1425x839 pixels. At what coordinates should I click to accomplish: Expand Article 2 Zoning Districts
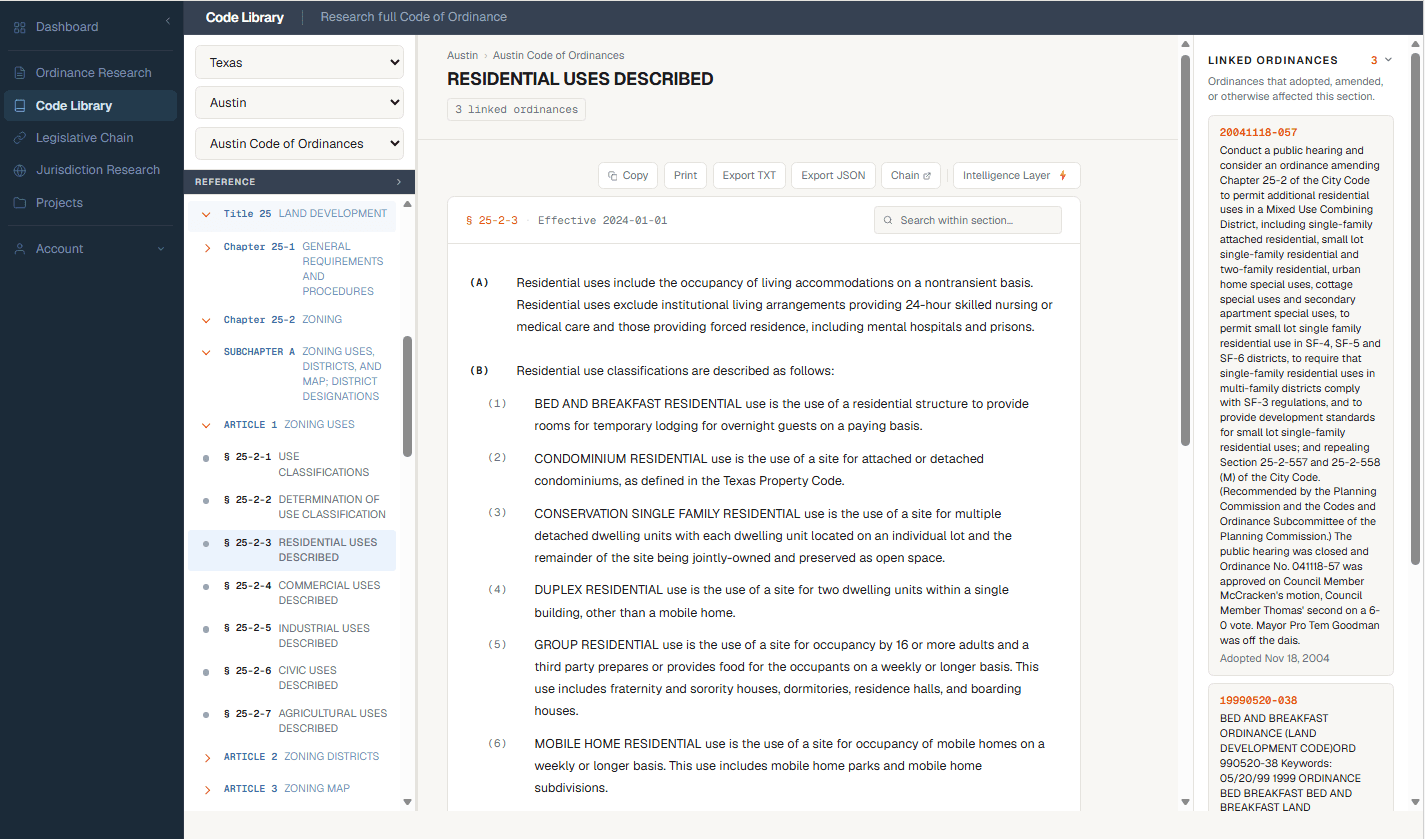tap(206, 757)
